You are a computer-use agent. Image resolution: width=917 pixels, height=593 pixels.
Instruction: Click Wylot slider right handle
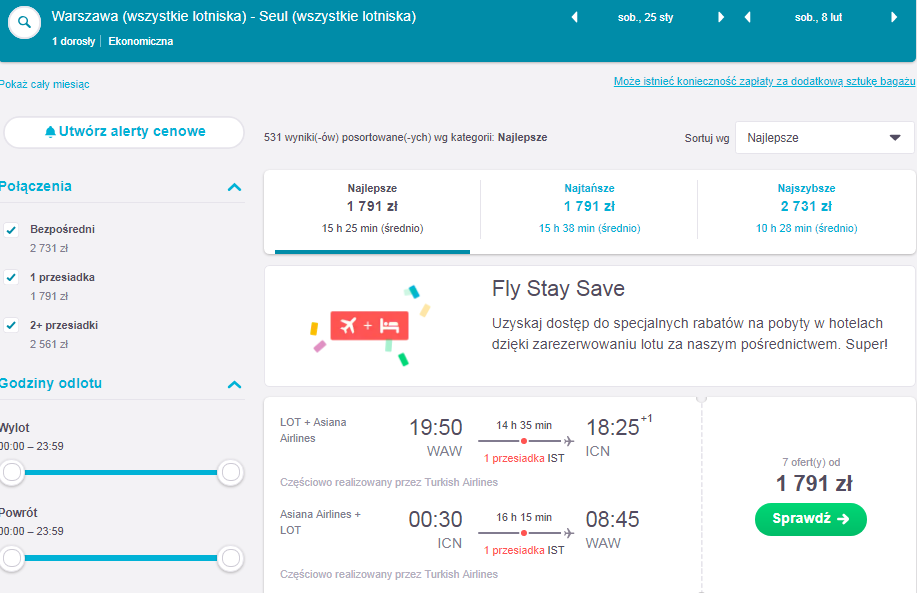click(x=230, y=472)
